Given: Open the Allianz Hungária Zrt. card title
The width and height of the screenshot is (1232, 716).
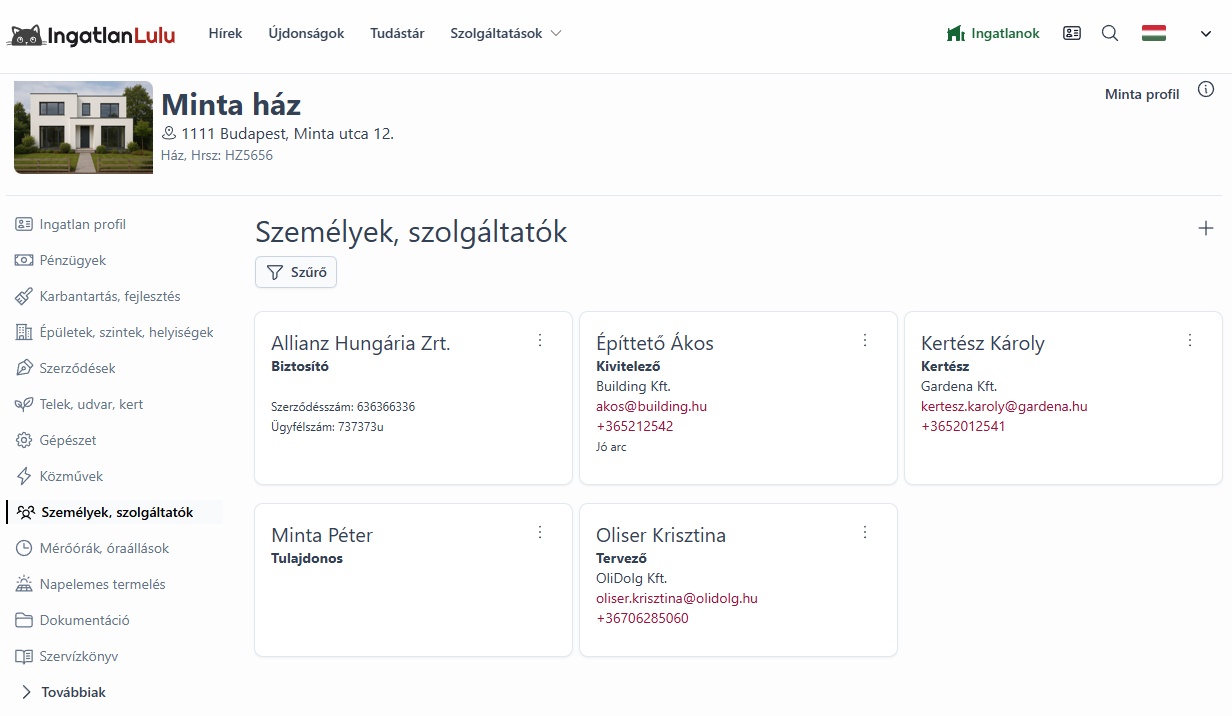Looking at the screenshot, I should [361, 343].
